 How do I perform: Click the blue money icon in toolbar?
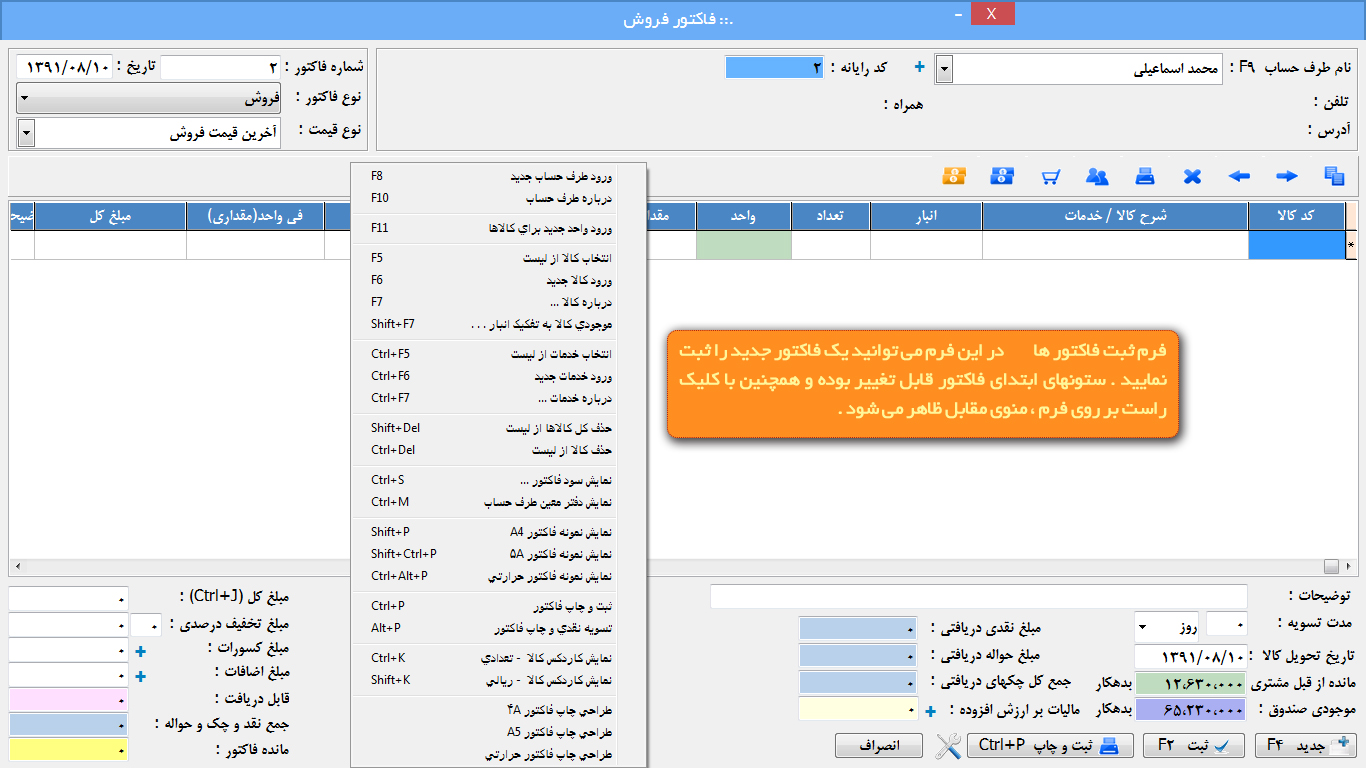[x=1002, y=176]
